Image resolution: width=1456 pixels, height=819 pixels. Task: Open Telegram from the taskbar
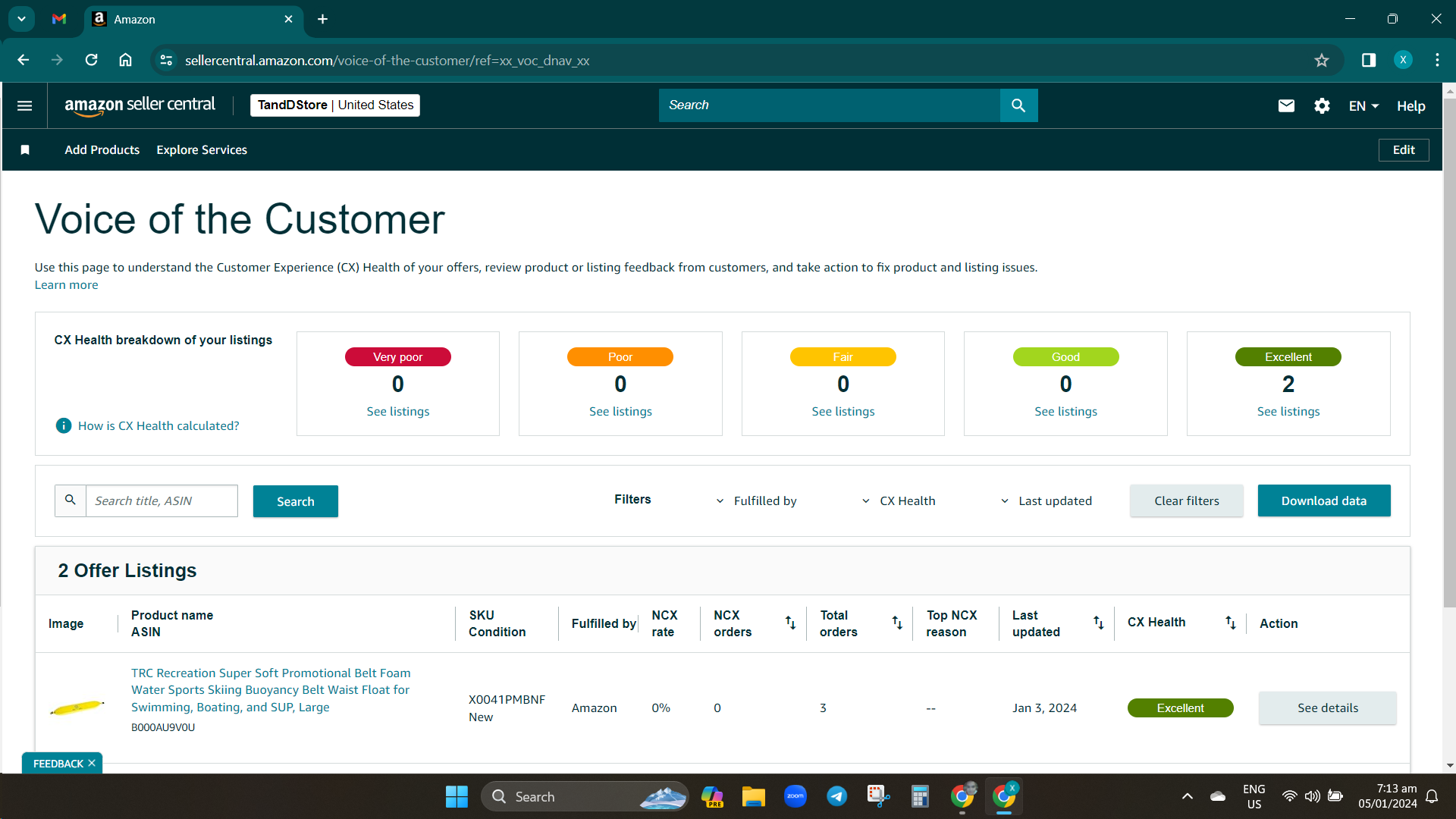tap(836, 796)
